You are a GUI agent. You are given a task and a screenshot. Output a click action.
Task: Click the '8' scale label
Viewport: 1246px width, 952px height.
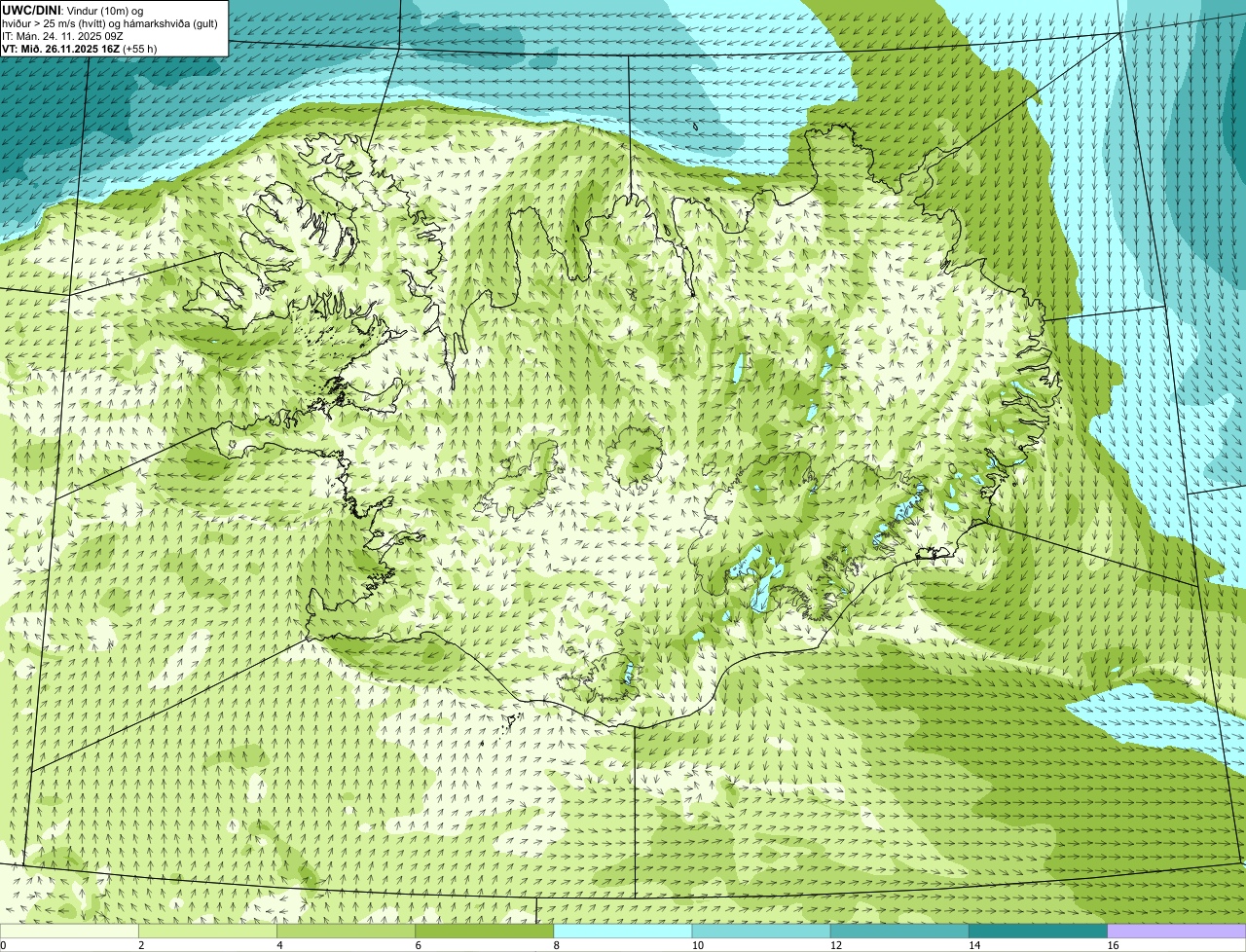pos(557,945)
